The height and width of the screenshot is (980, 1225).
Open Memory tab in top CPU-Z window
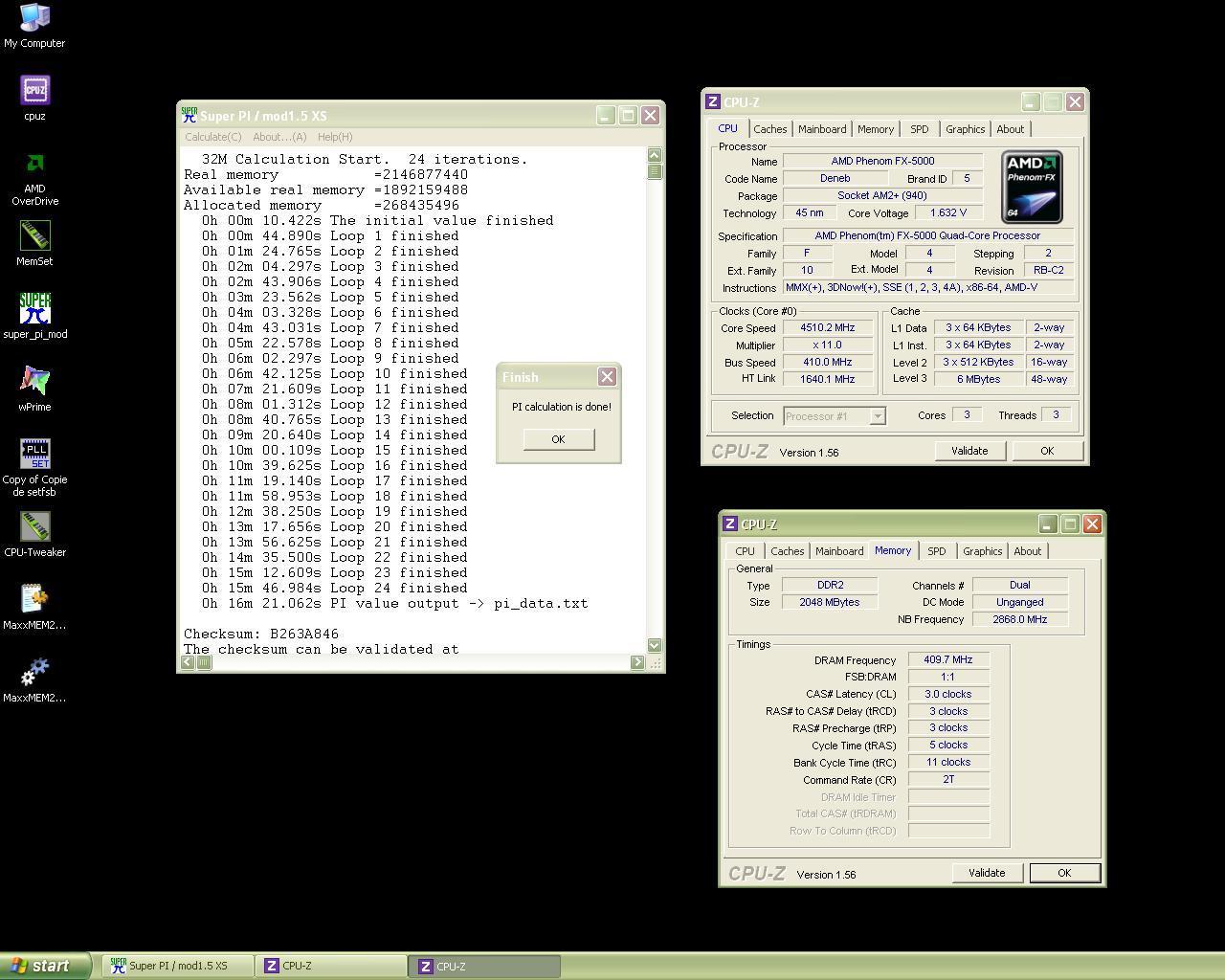(876, 129)
